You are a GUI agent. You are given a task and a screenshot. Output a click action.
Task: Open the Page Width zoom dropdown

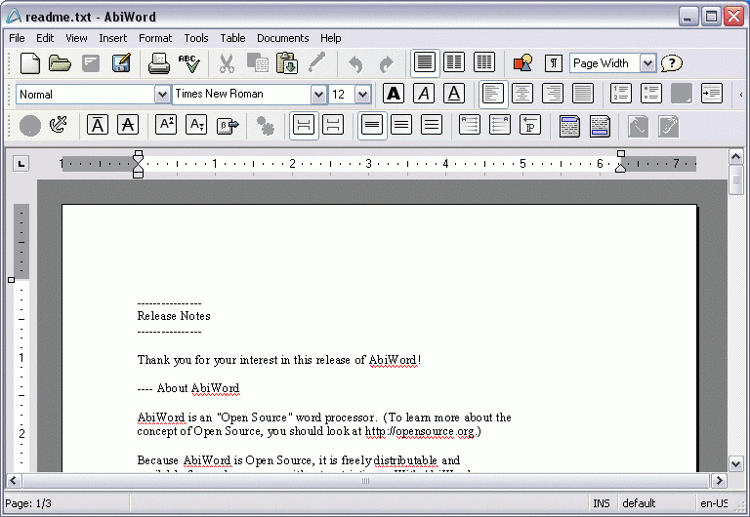(x=647, y=63)
